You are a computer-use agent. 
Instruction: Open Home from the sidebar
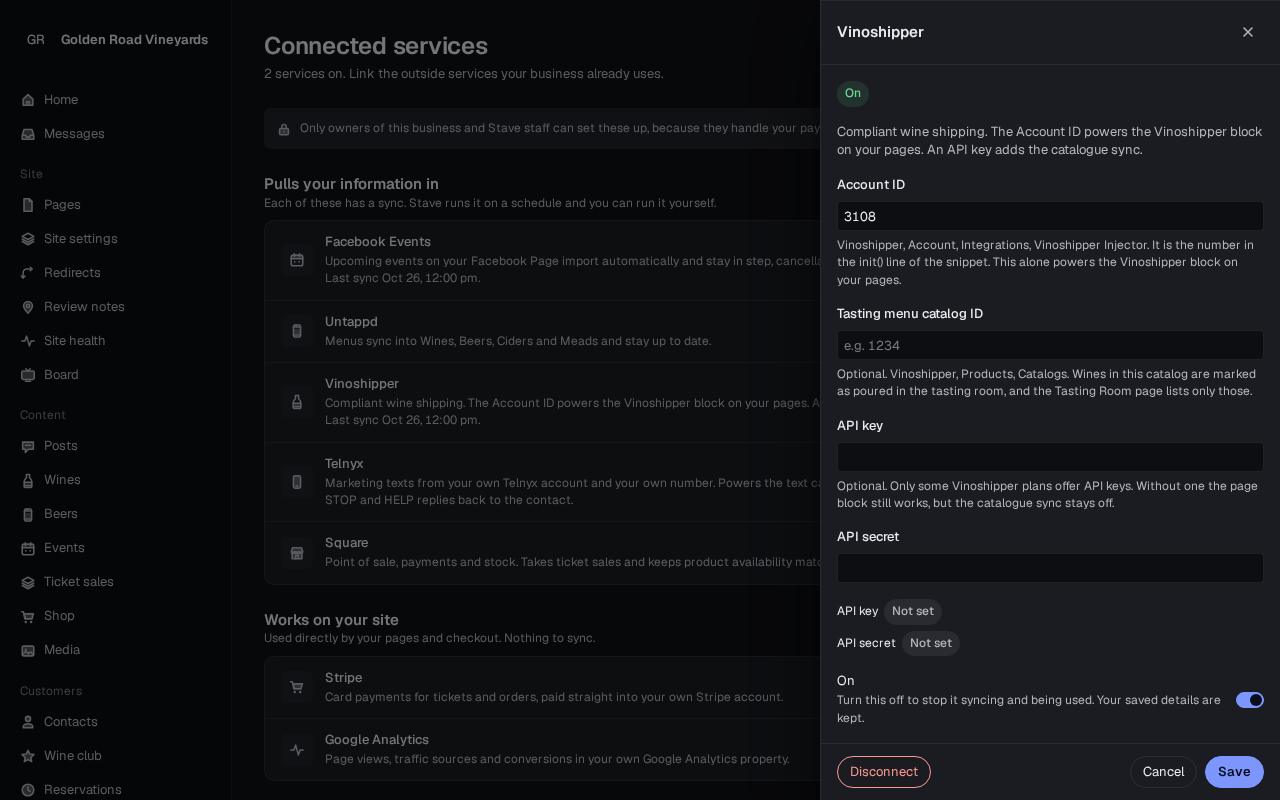115,100
